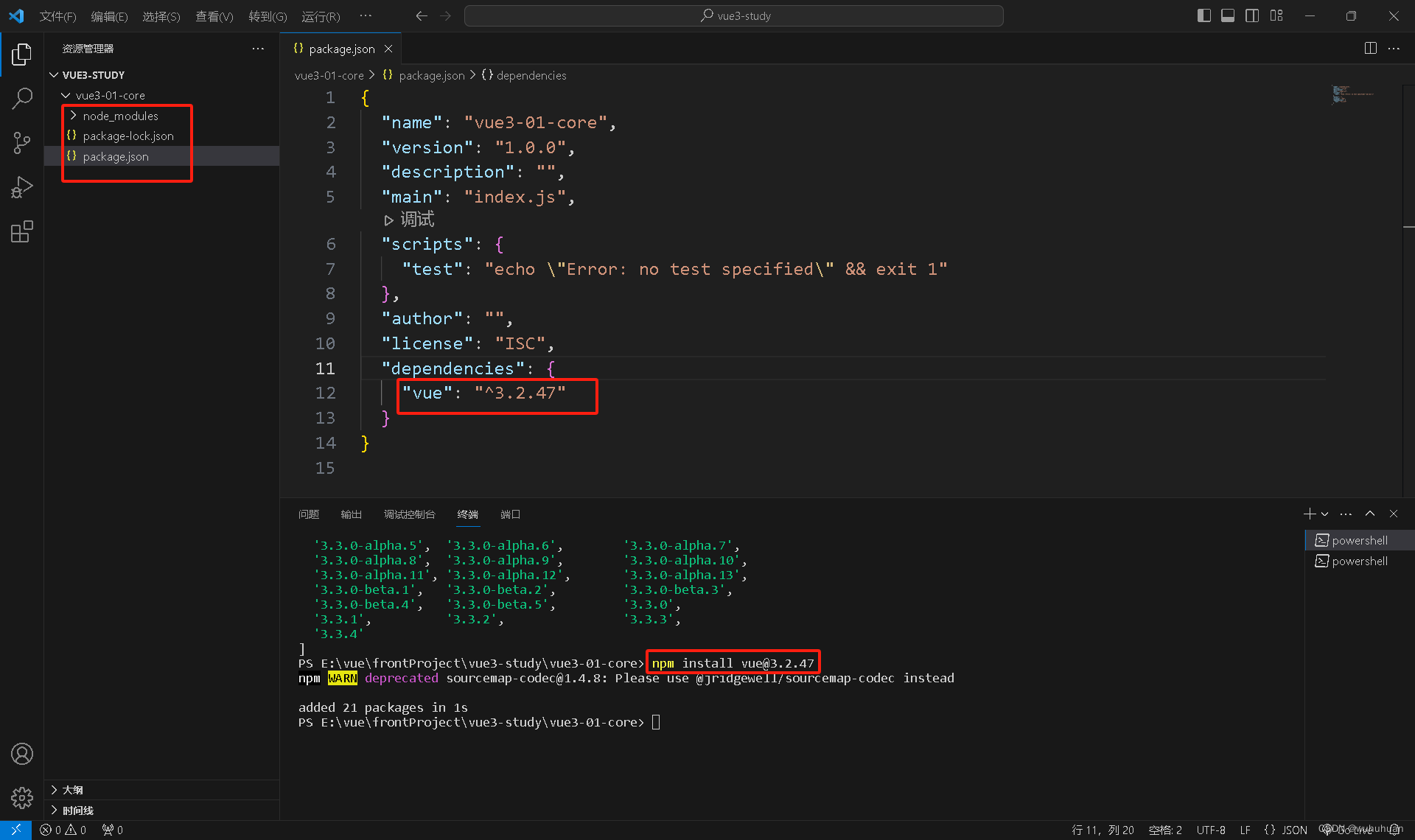Expand the 大纲 outline section
The height and width of the screenshot is (840, 1415).
(x=72, y=790)
